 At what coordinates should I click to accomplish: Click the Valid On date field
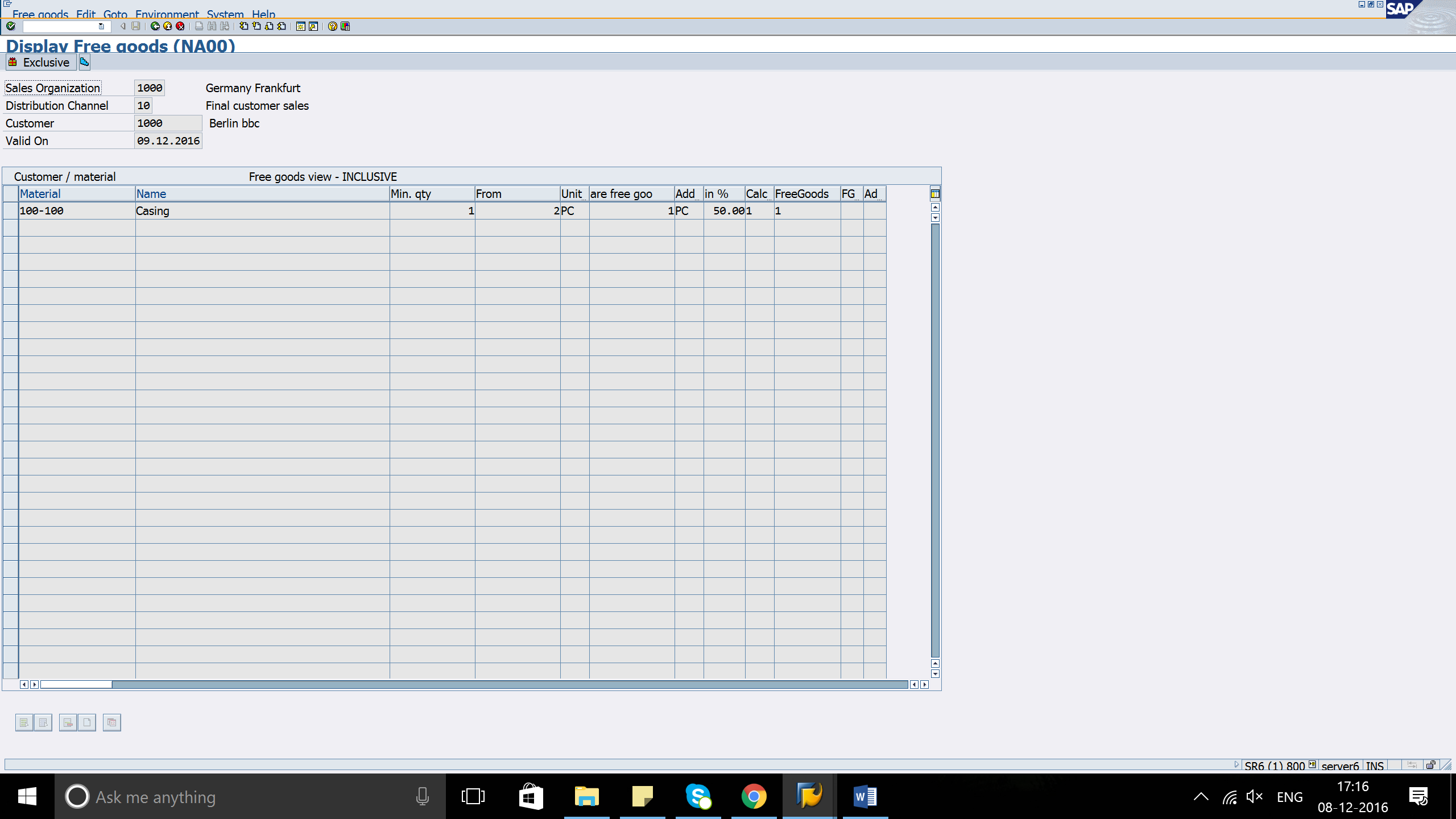click(168, 141)
